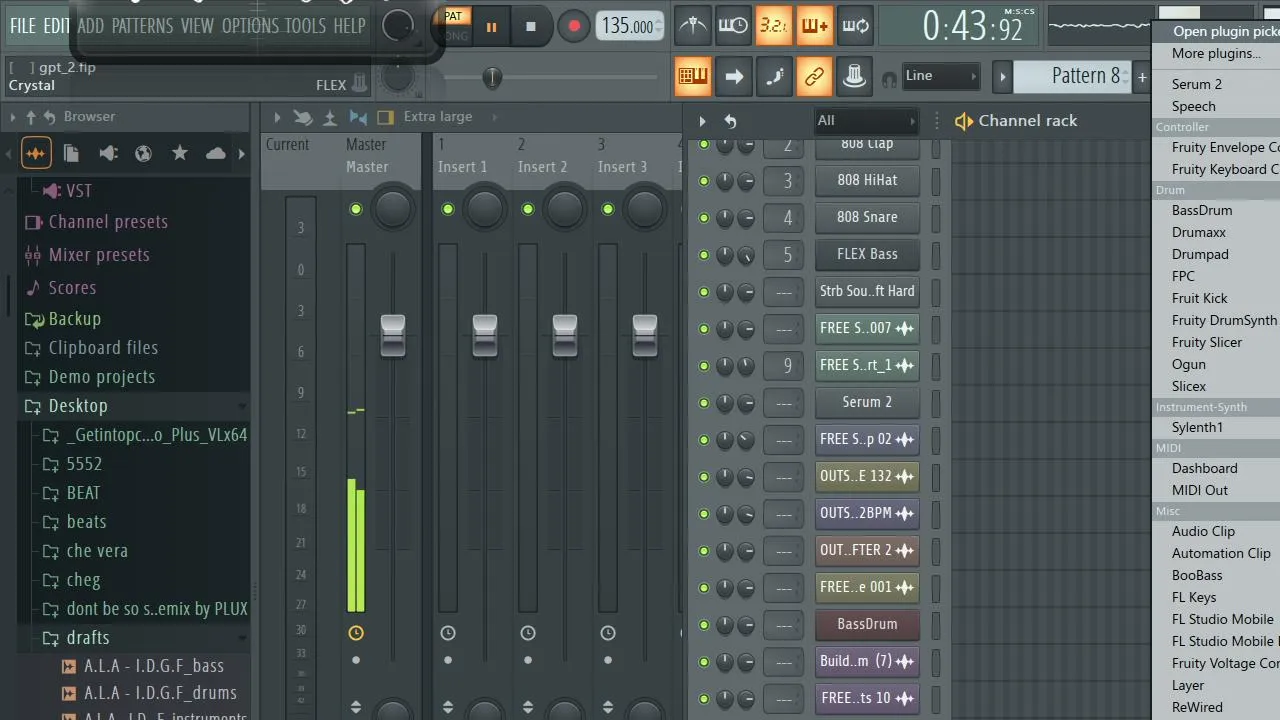This screenshot has height=720, width=1280.
Task: Select the FLEX Bass channel button
Action: click(x=867, y=255)
